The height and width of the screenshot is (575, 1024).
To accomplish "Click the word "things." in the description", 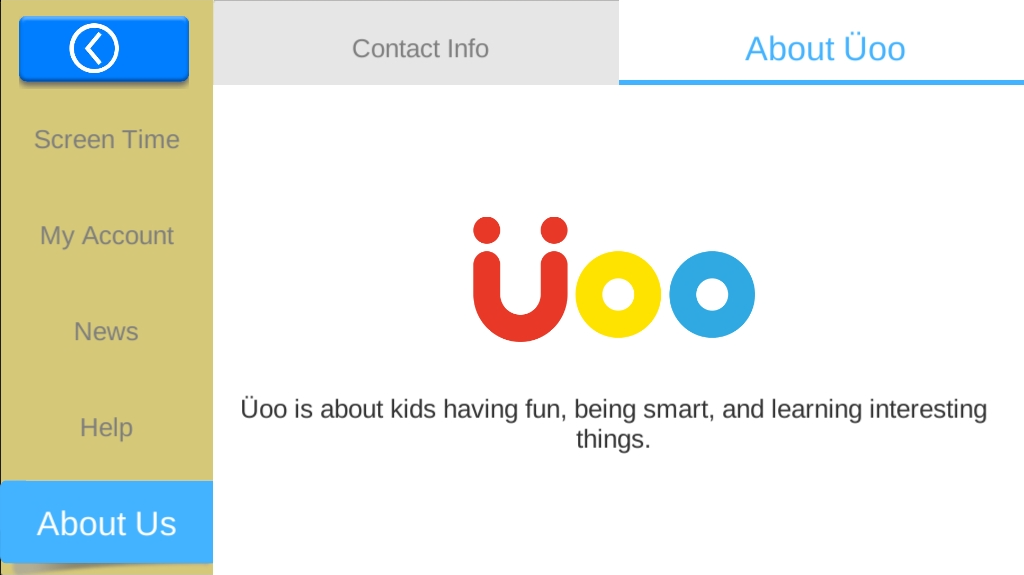I will click(613, 439).
